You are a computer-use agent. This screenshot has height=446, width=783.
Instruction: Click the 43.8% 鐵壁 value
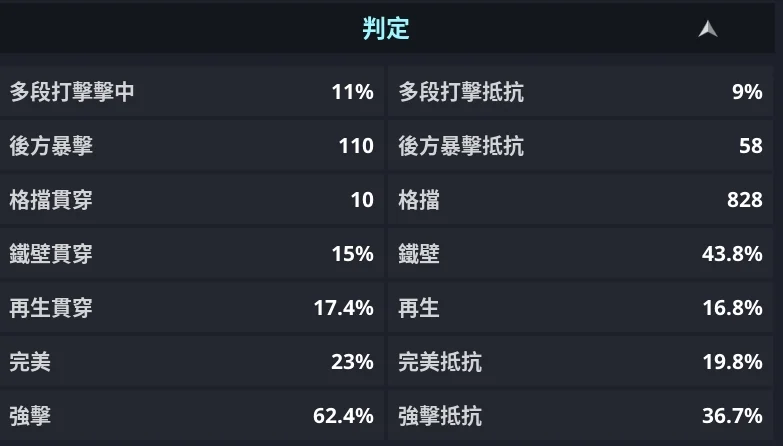[732, 254]
